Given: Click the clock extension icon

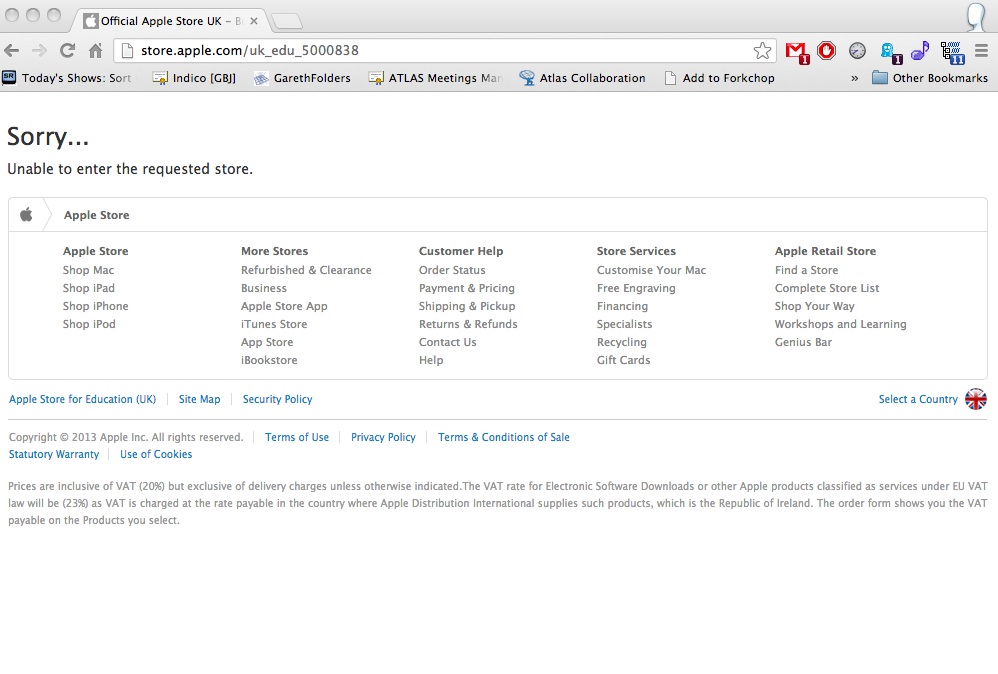Looking at the screenshot, I should tap(857, 50).
